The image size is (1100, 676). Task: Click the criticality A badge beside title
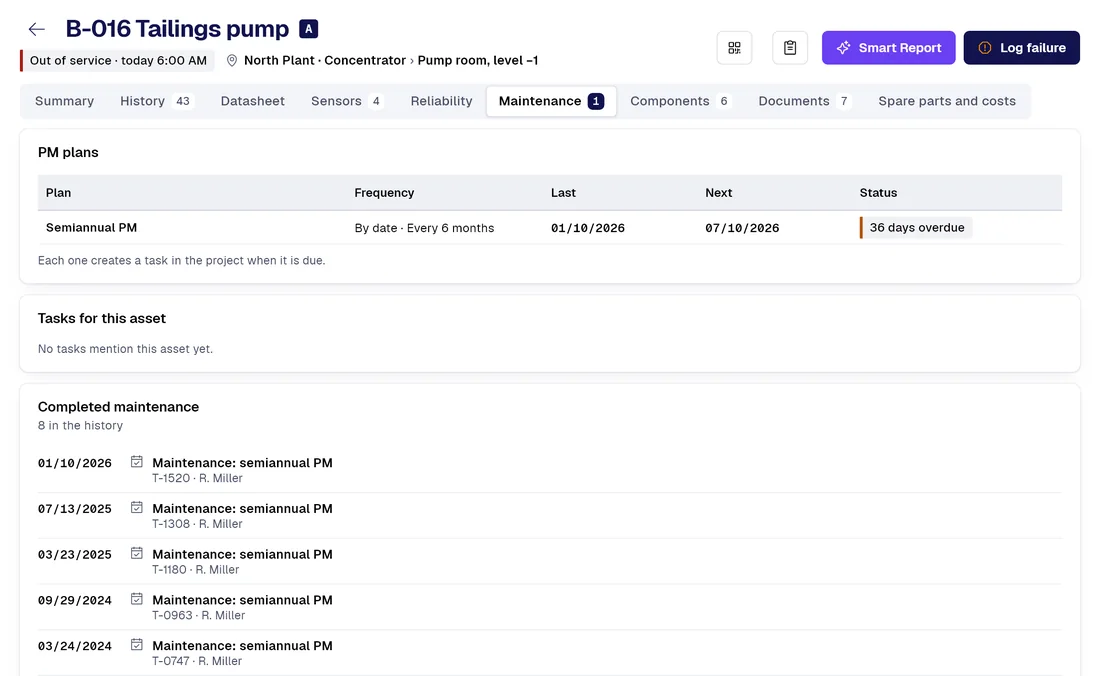coord(309,29)
